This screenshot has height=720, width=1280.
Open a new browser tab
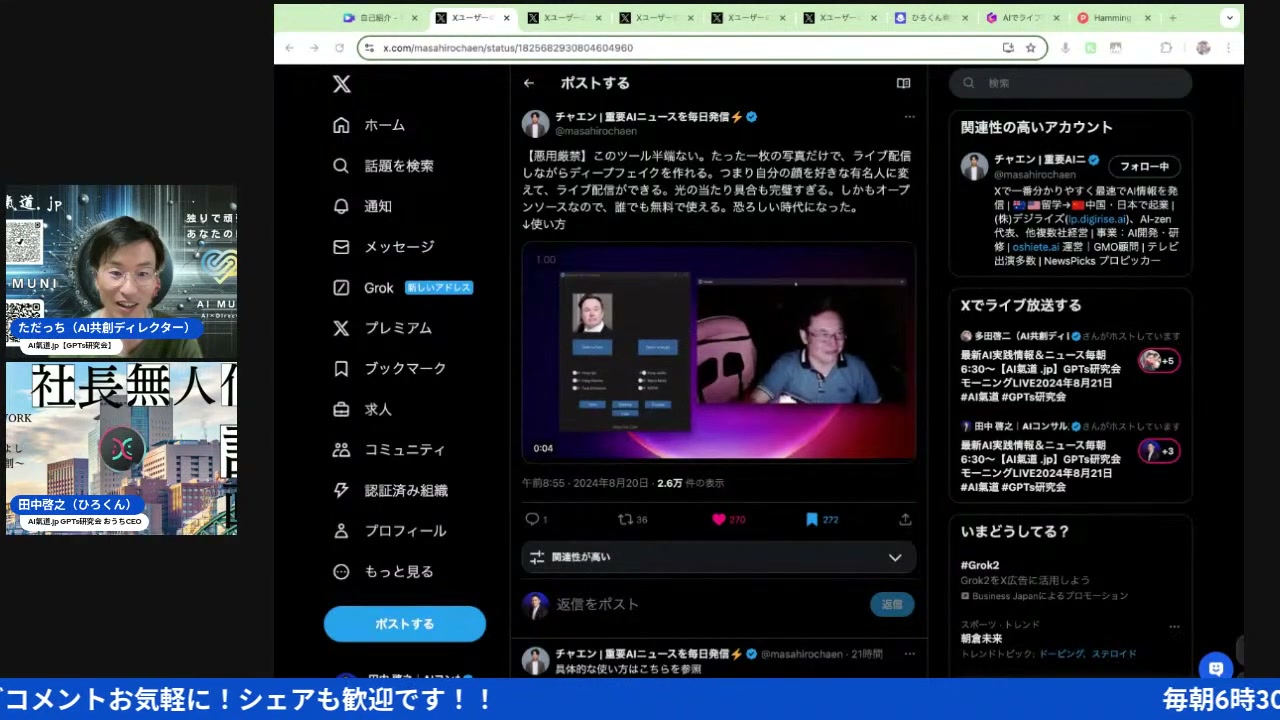[1173, 18]
